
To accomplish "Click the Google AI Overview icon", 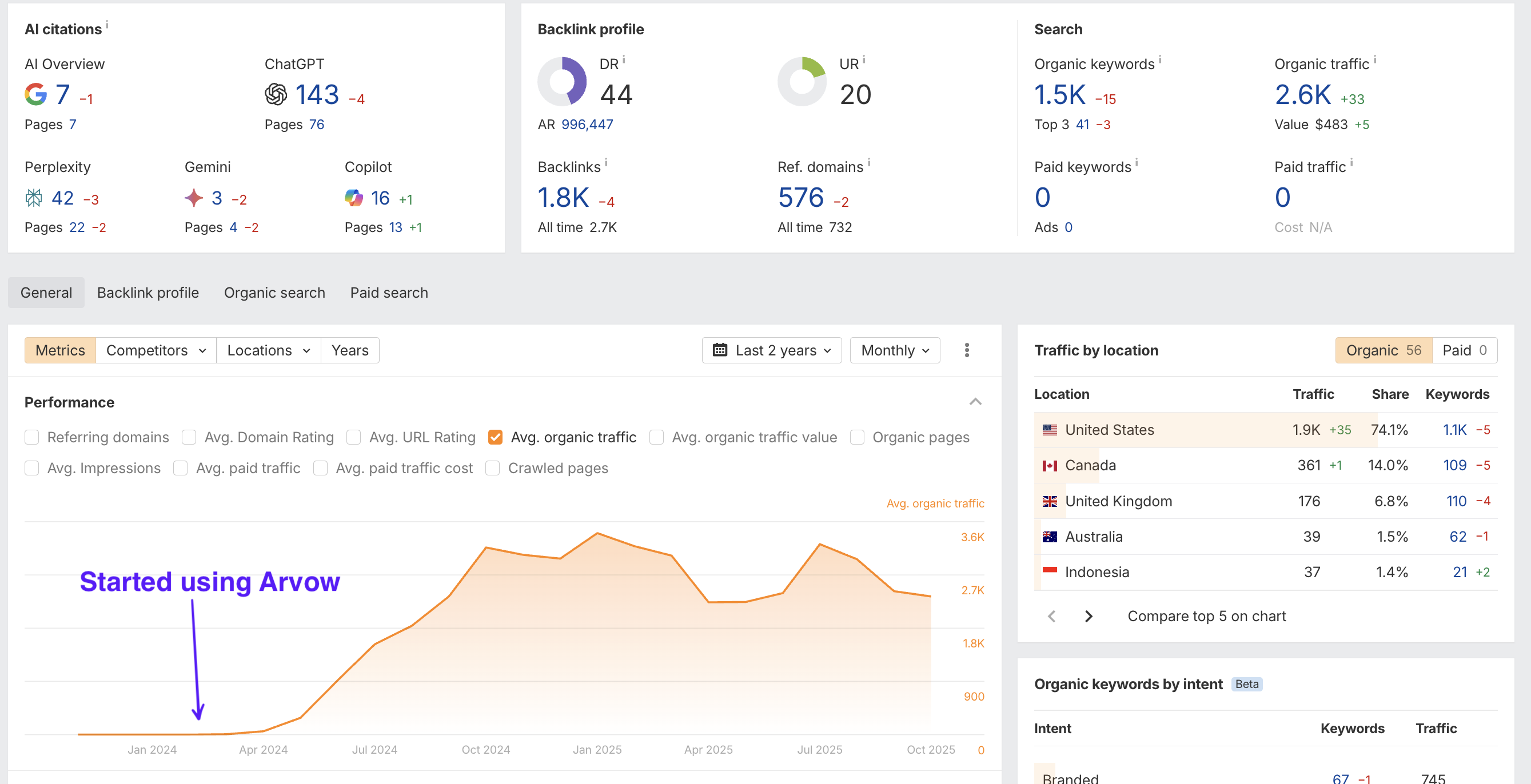I will coord(35,94).
